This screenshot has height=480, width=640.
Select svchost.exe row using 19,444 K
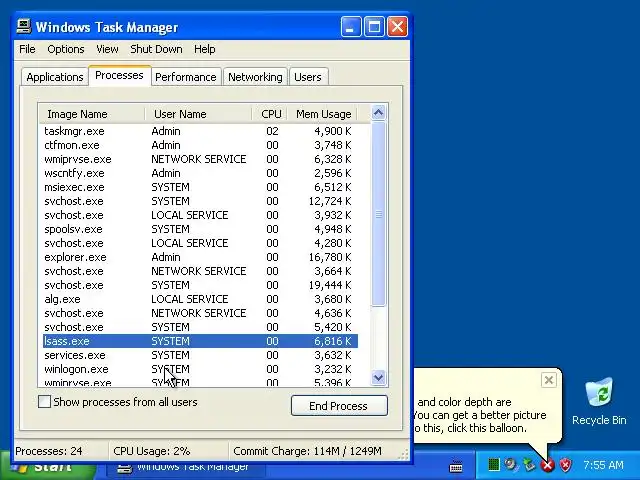[200, 285]
